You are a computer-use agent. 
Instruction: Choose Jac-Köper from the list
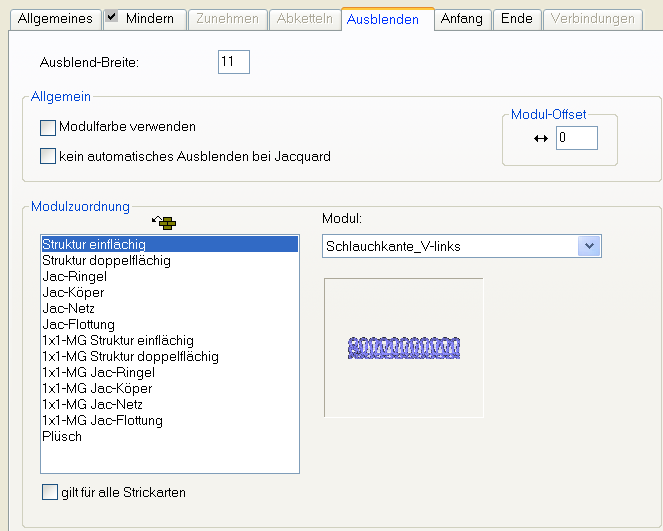(73, 293)
